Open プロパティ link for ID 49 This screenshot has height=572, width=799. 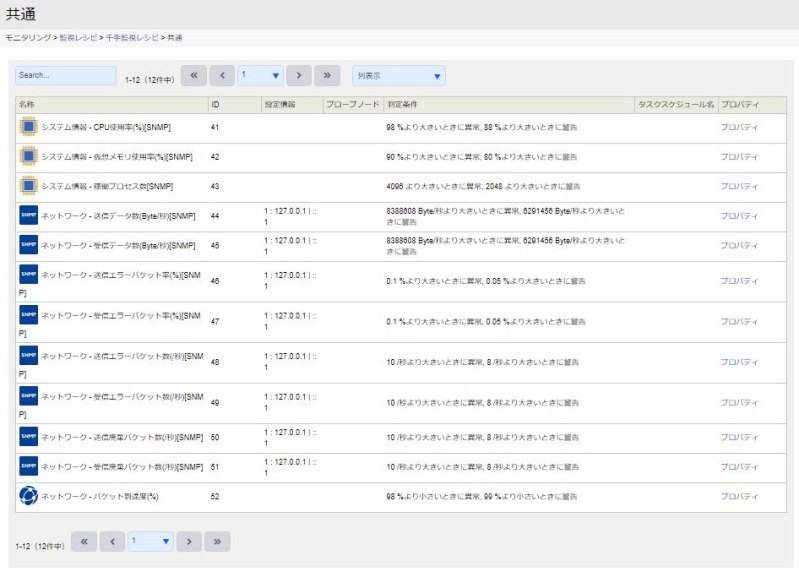click(x=739, y=402)
